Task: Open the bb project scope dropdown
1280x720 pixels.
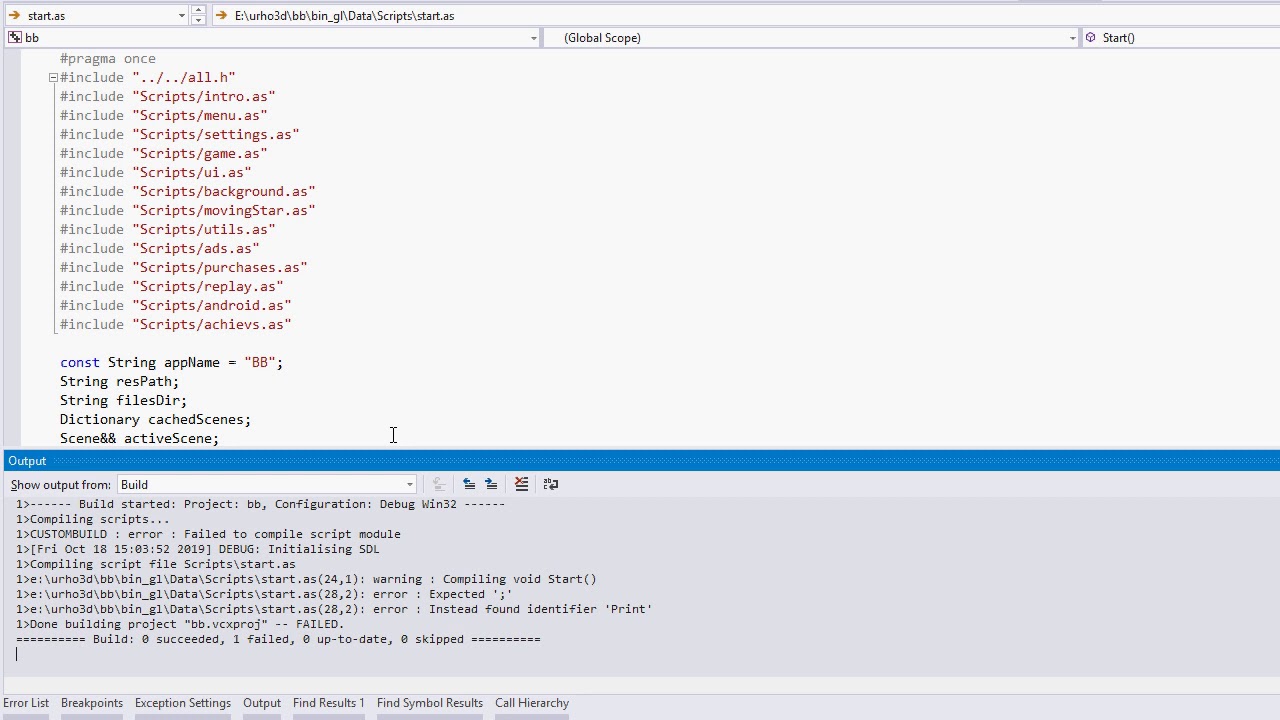Action: [533, 38]
